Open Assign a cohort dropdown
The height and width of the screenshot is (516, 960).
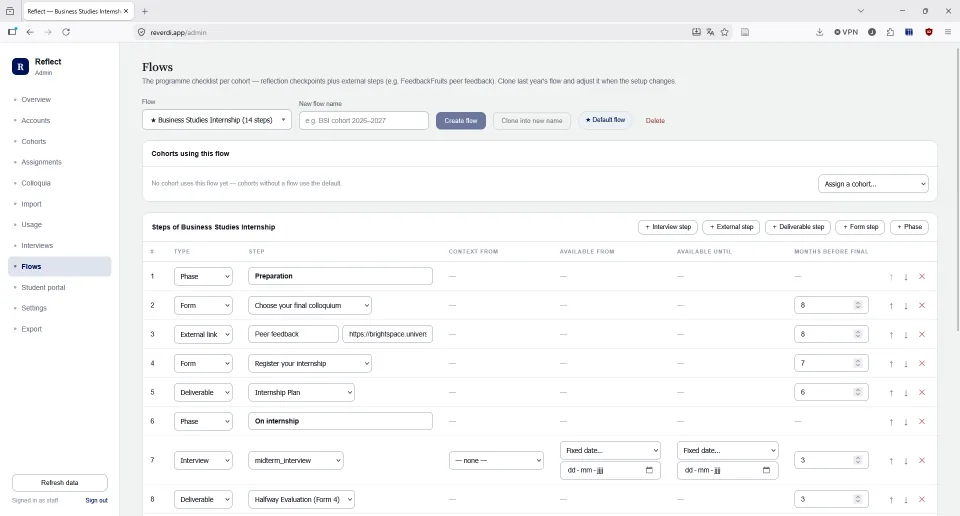pyautogui.click(x=873, y=184)
